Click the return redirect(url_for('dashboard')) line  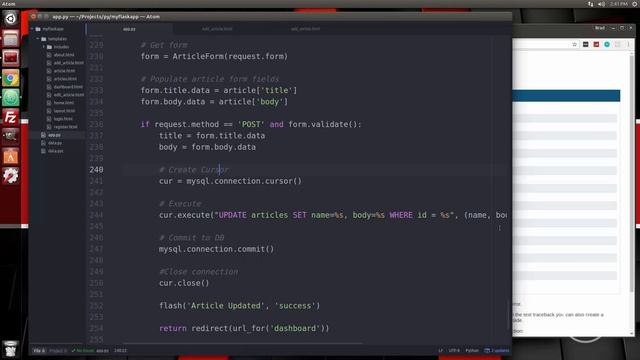[x=244, y=328]
